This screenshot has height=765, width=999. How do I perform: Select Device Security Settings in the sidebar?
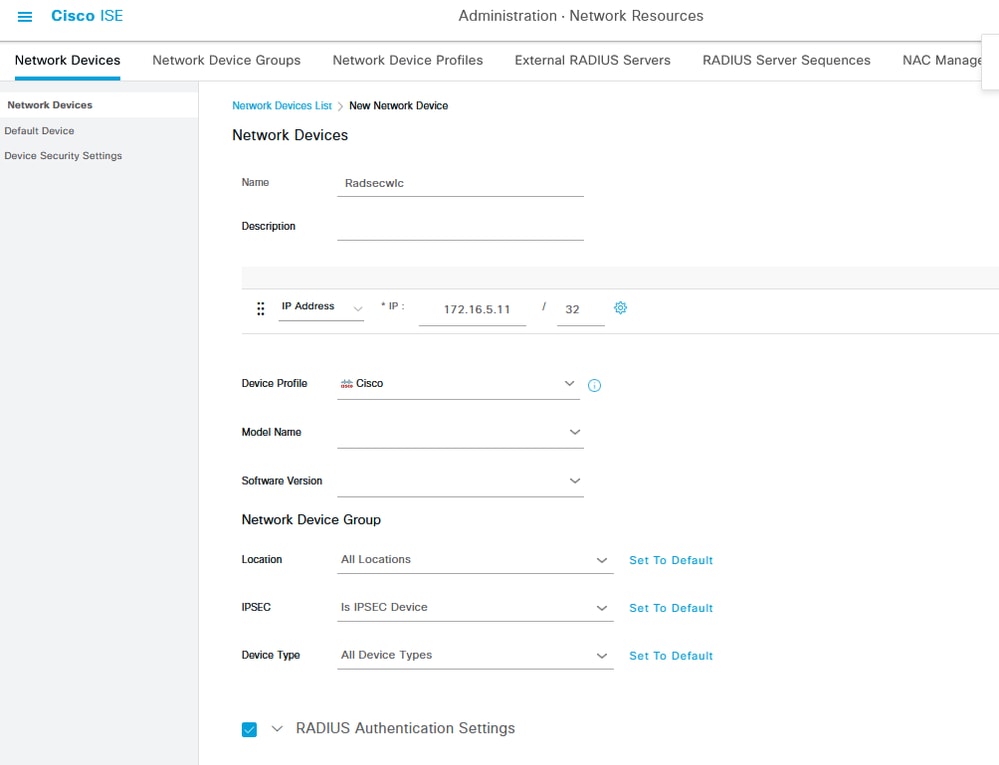(x=63, y=155)
